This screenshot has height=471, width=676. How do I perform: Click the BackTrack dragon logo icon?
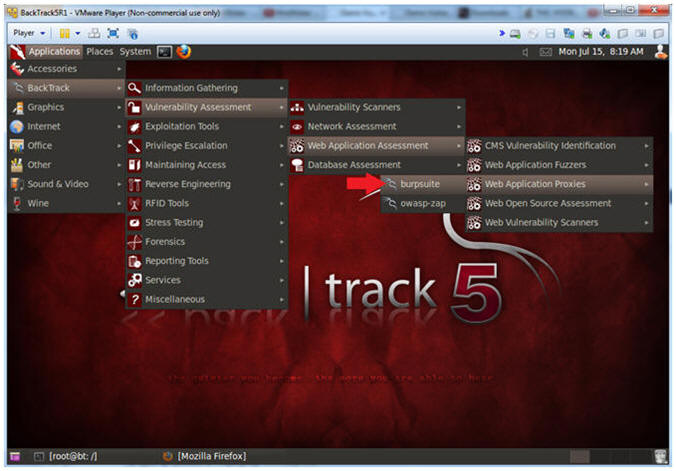(17, 53)
